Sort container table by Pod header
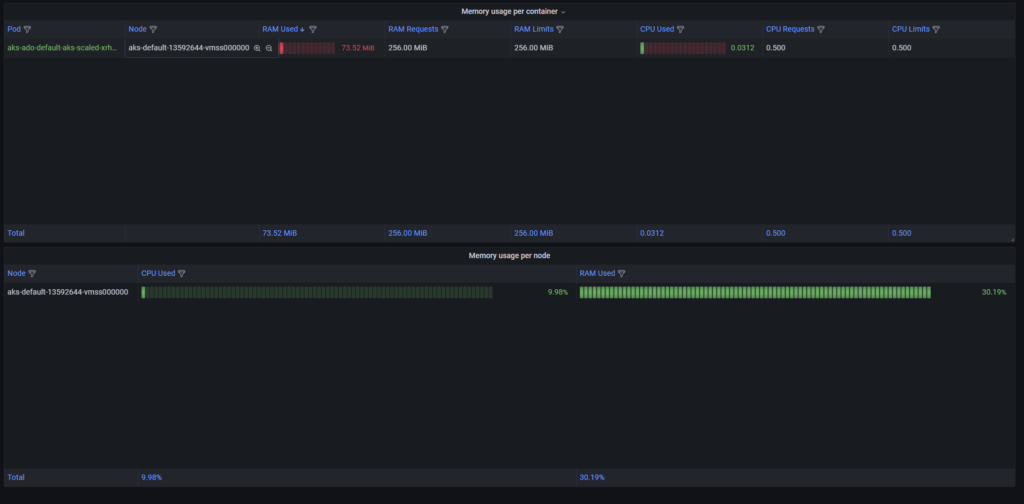 click(14, 29)
